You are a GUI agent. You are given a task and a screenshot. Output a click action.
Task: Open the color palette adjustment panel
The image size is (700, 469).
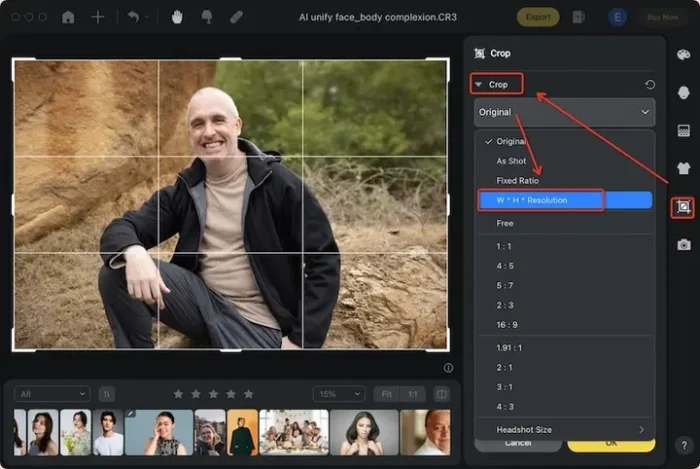coord(684,55)
